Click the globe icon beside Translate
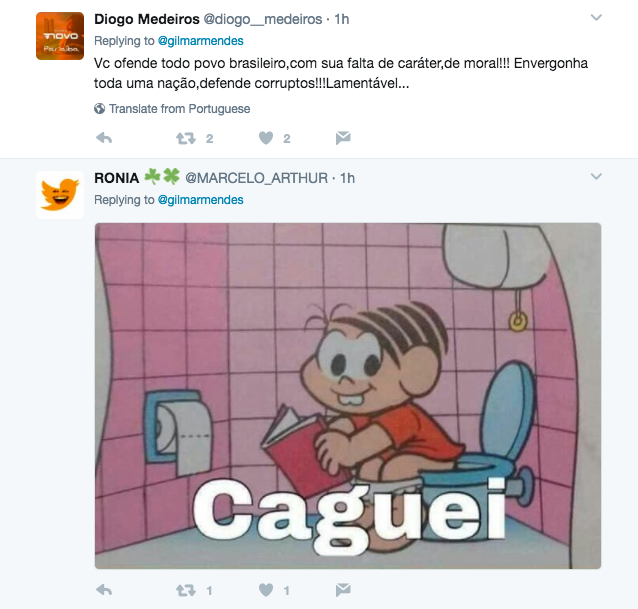The height and width of the screenshot is (609, 638). coord(99,109)
